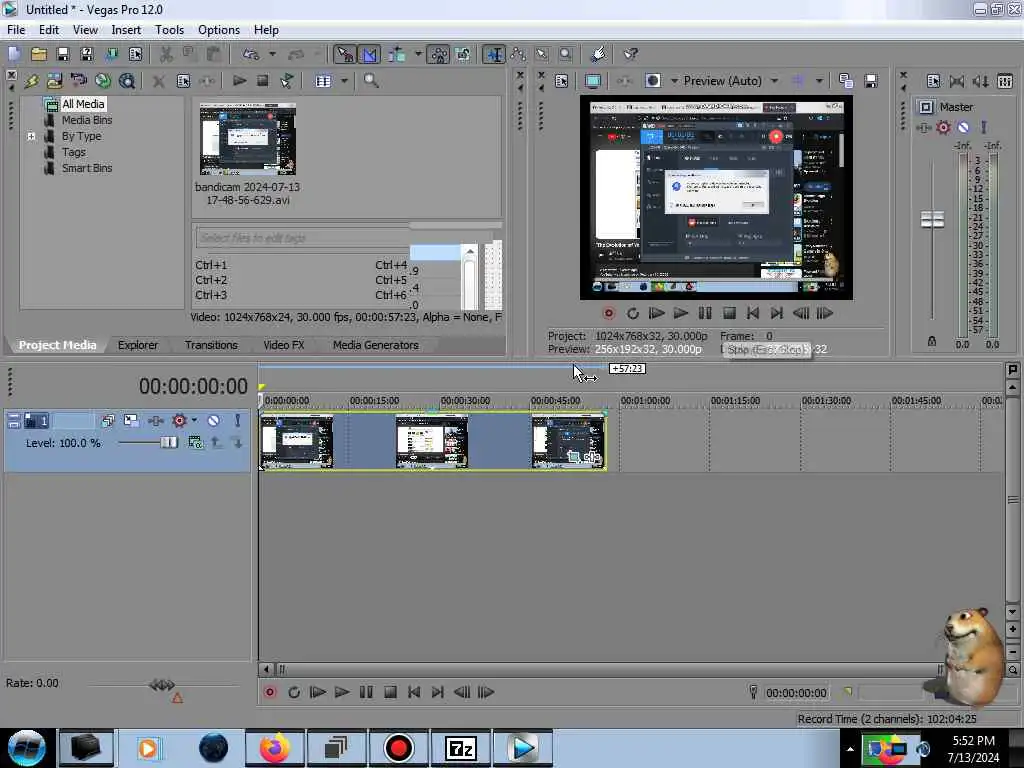The image size is (1024, 768).
Task: Click Mixer Downmix Output icon
Action: [x=957, y=81]
